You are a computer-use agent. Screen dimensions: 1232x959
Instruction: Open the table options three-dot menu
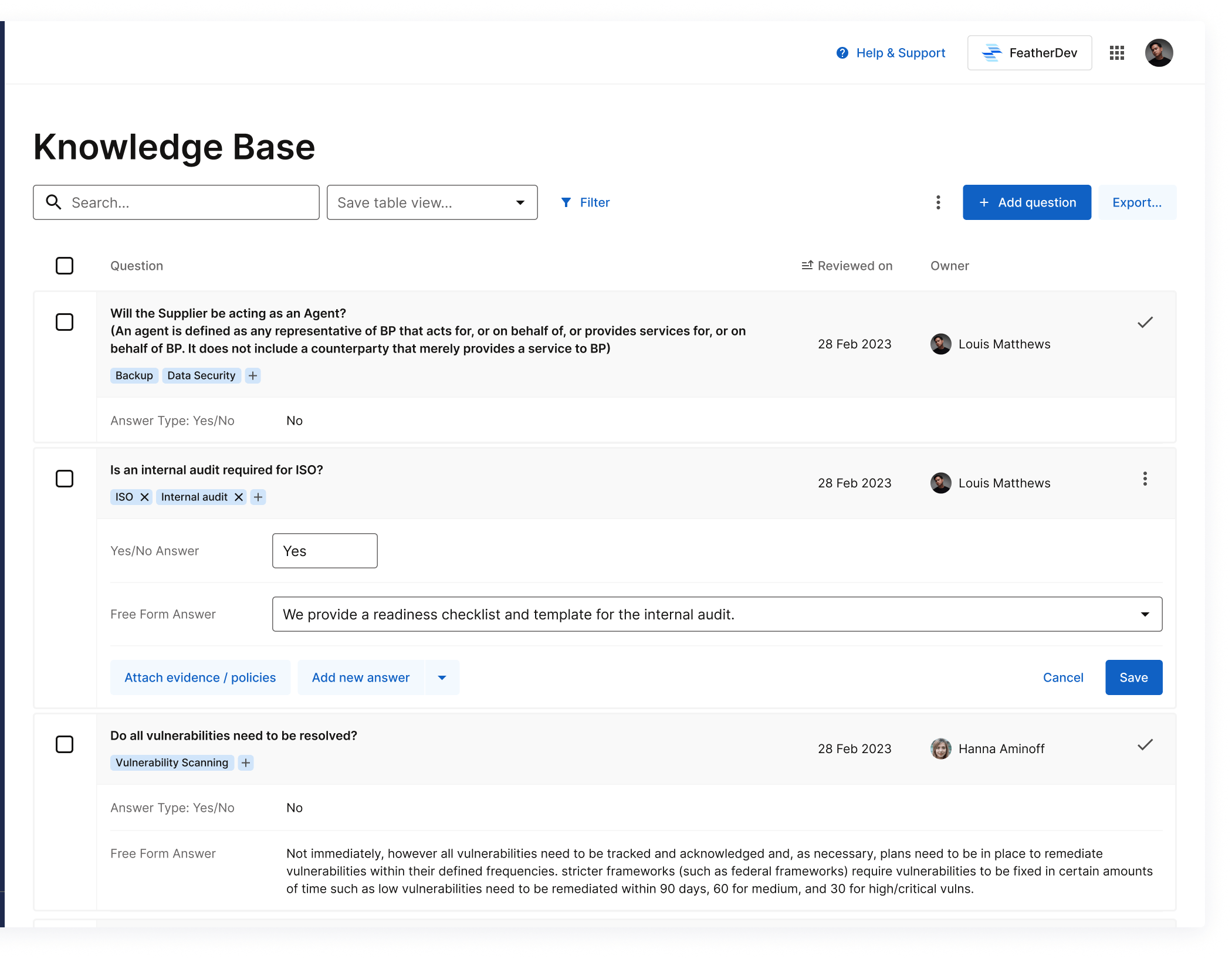point(937,202)
